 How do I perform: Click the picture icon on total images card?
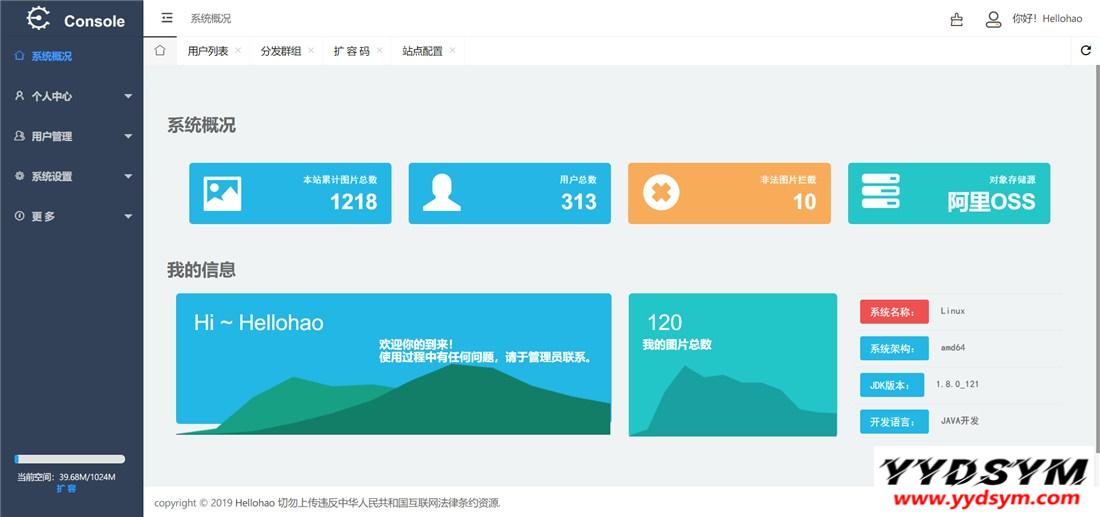click(222, 193)
